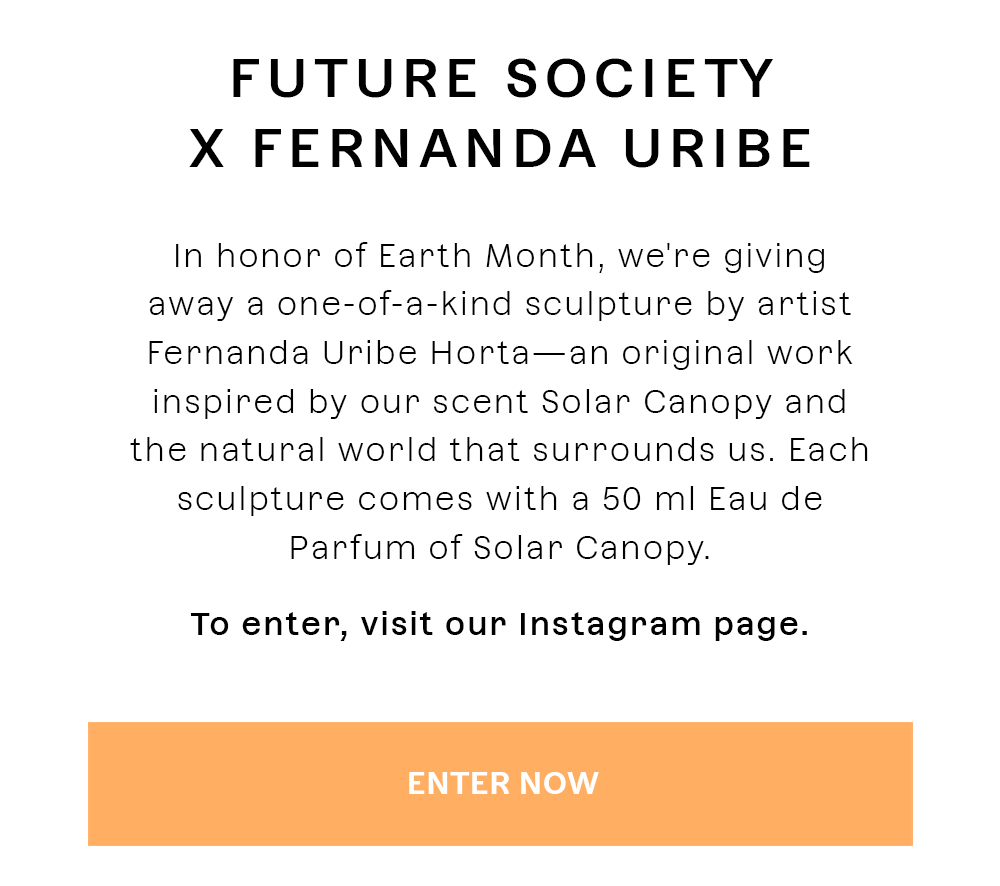Click the word 'giving' on the first paragraph line
The width and height of the screenshot is (1000, 886).
775,257
